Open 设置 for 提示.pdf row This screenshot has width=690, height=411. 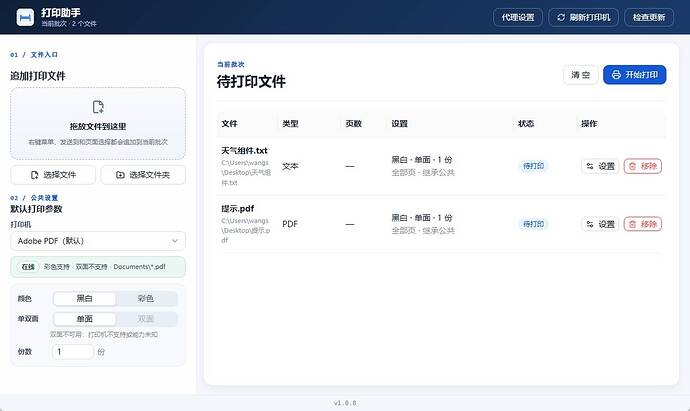pyautogui.click(x=600, y=224)
